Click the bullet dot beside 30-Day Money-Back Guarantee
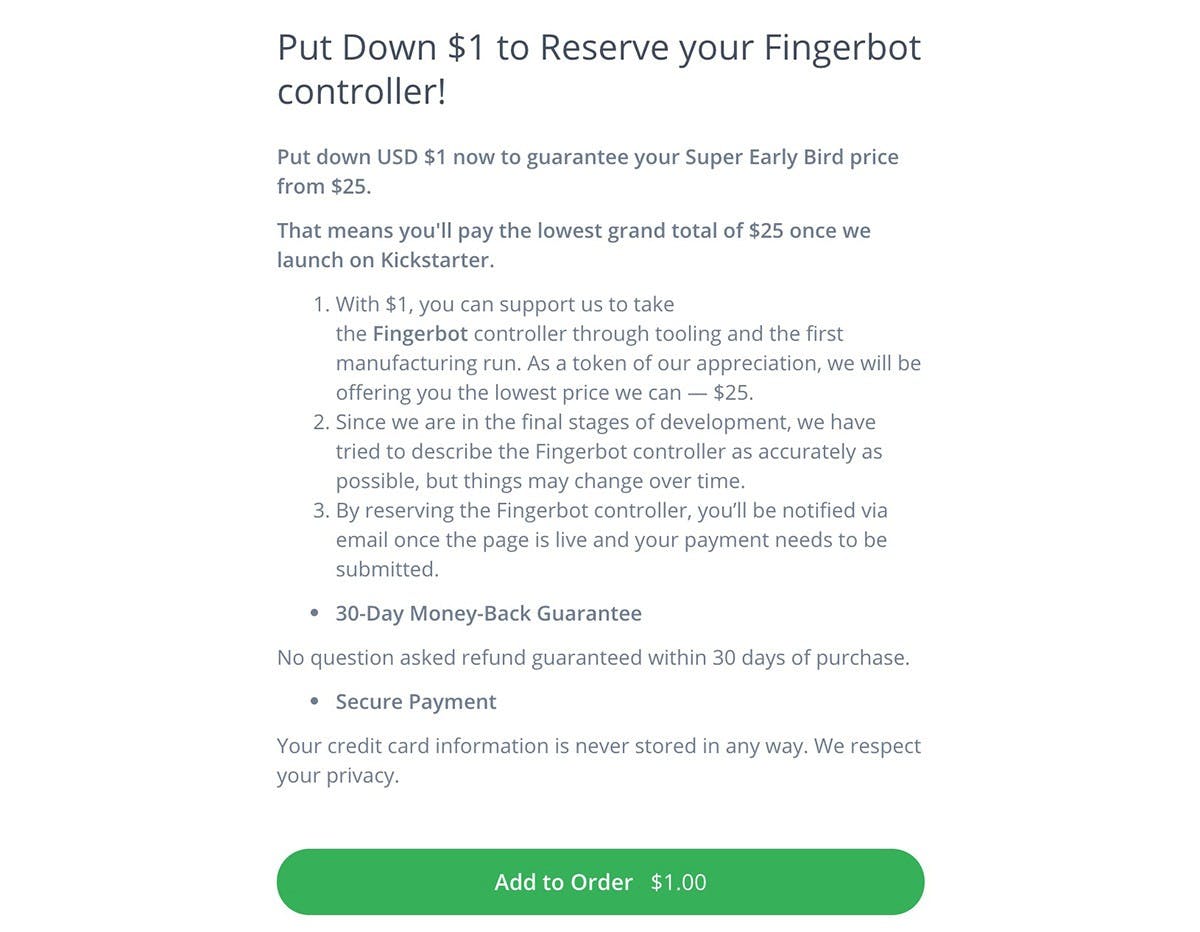Image resolution: width=1200 pixels, height=932 pixels. (315, 614)
